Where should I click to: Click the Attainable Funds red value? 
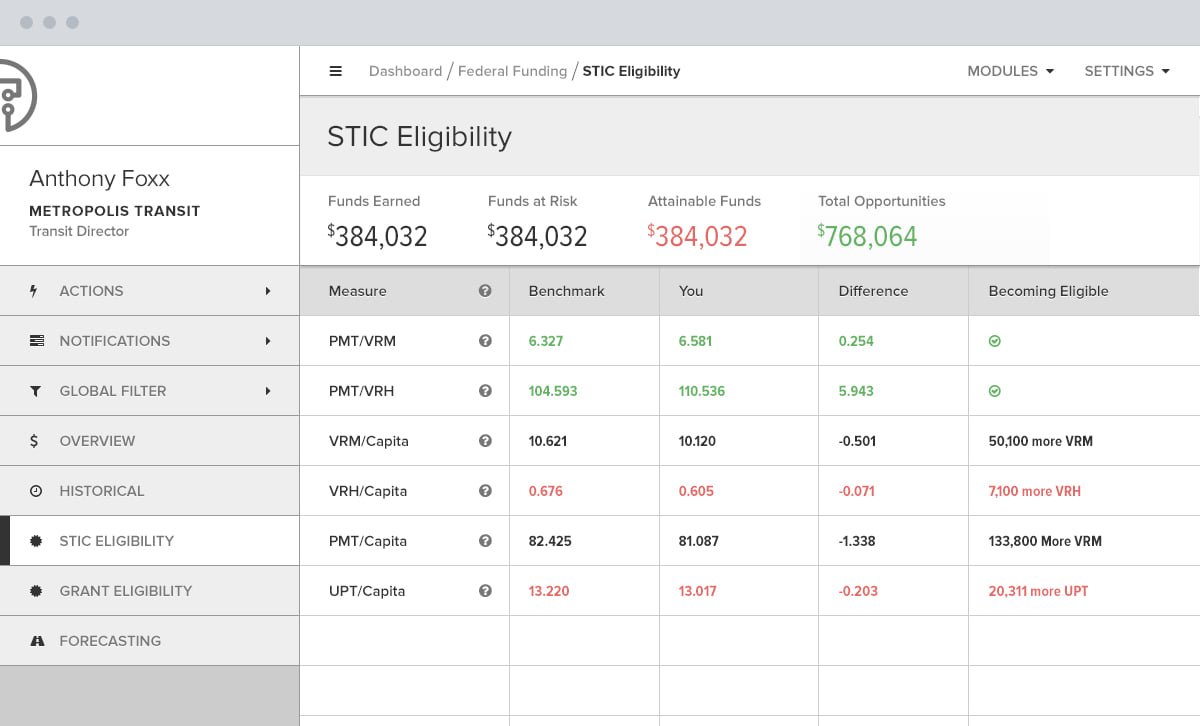pos(698,236)
